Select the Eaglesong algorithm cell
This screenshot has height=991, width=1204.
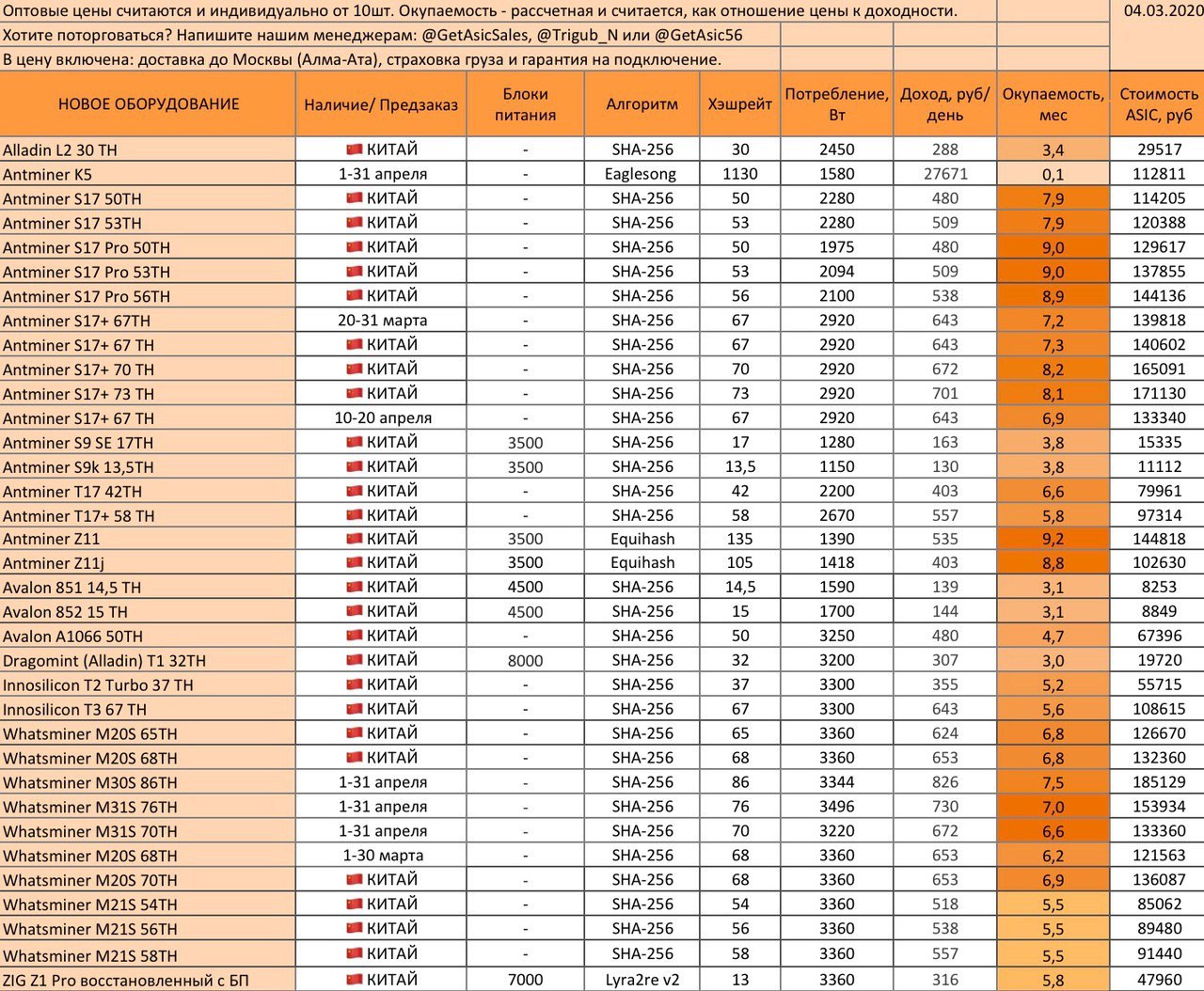tap(642, 174)
